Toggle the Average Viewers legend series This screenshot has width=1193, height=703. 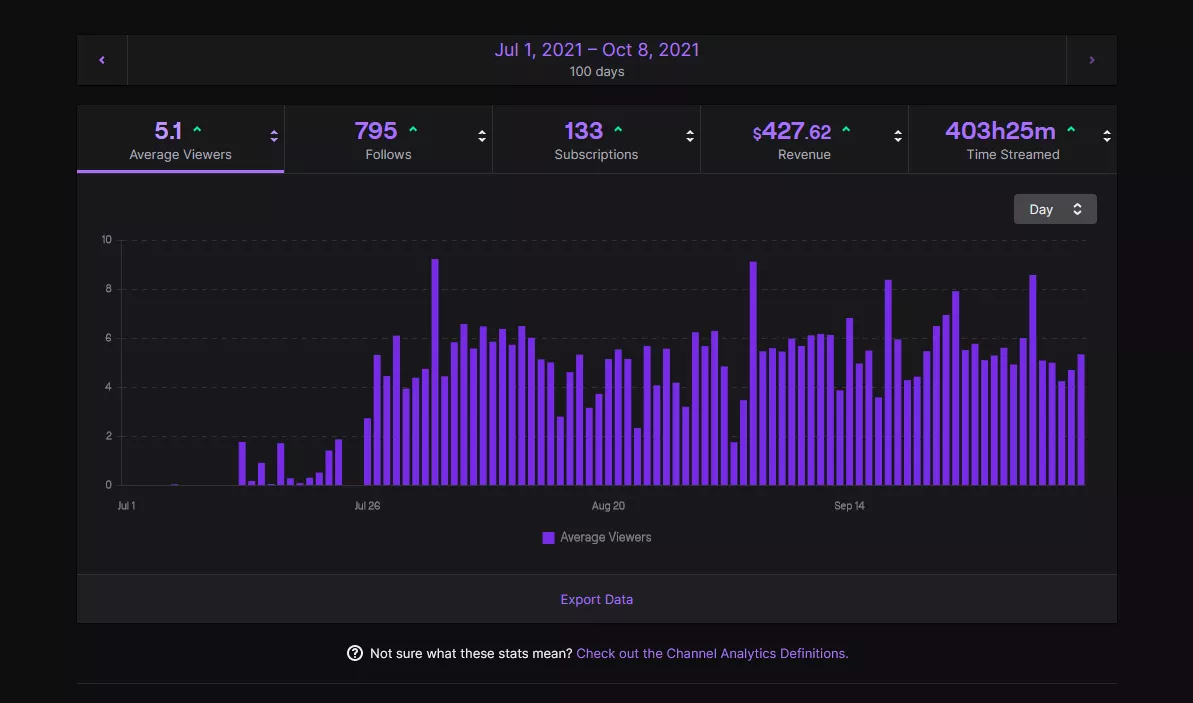click(596, 537)
